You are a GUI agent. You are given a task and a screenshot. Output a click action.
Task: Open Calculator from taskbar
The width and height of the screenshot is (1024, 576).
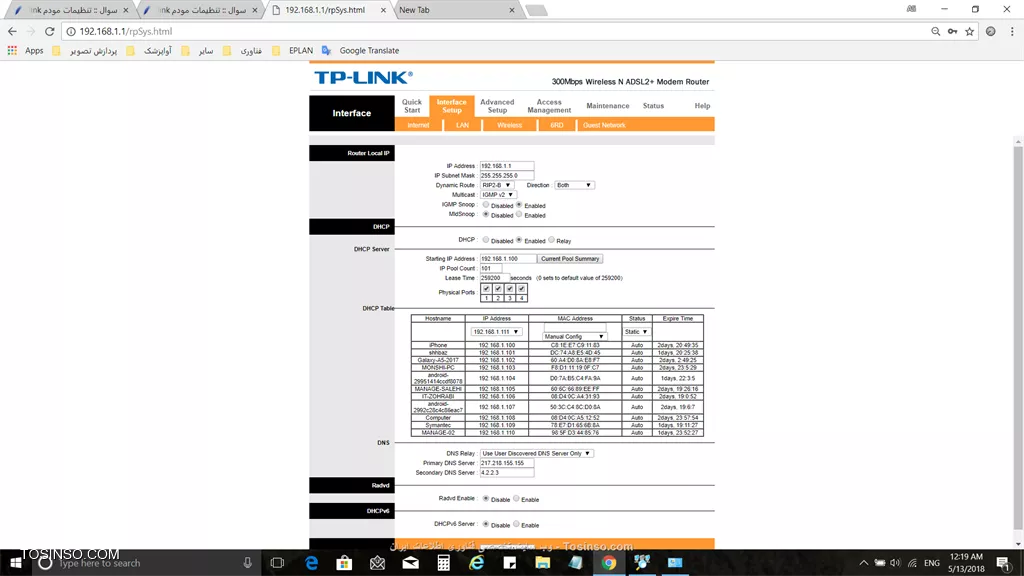(x=443, y=562)
